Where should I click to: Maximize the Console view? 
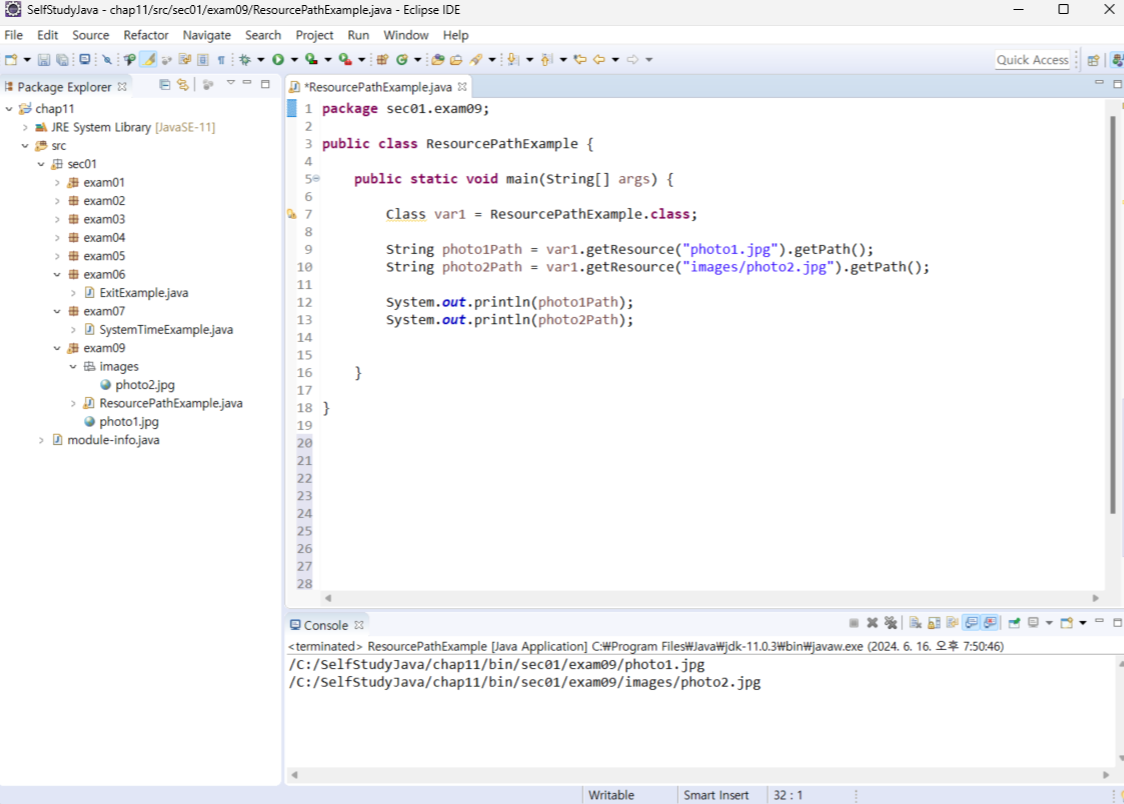click(x=1118, y=623)
